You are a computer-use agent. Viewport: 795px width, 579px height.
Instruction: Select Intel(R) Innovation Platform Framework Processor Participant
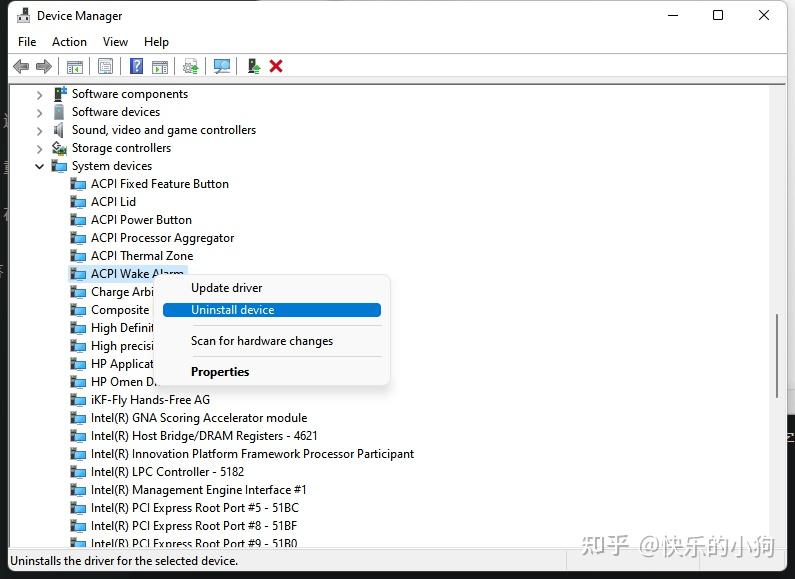252,454
